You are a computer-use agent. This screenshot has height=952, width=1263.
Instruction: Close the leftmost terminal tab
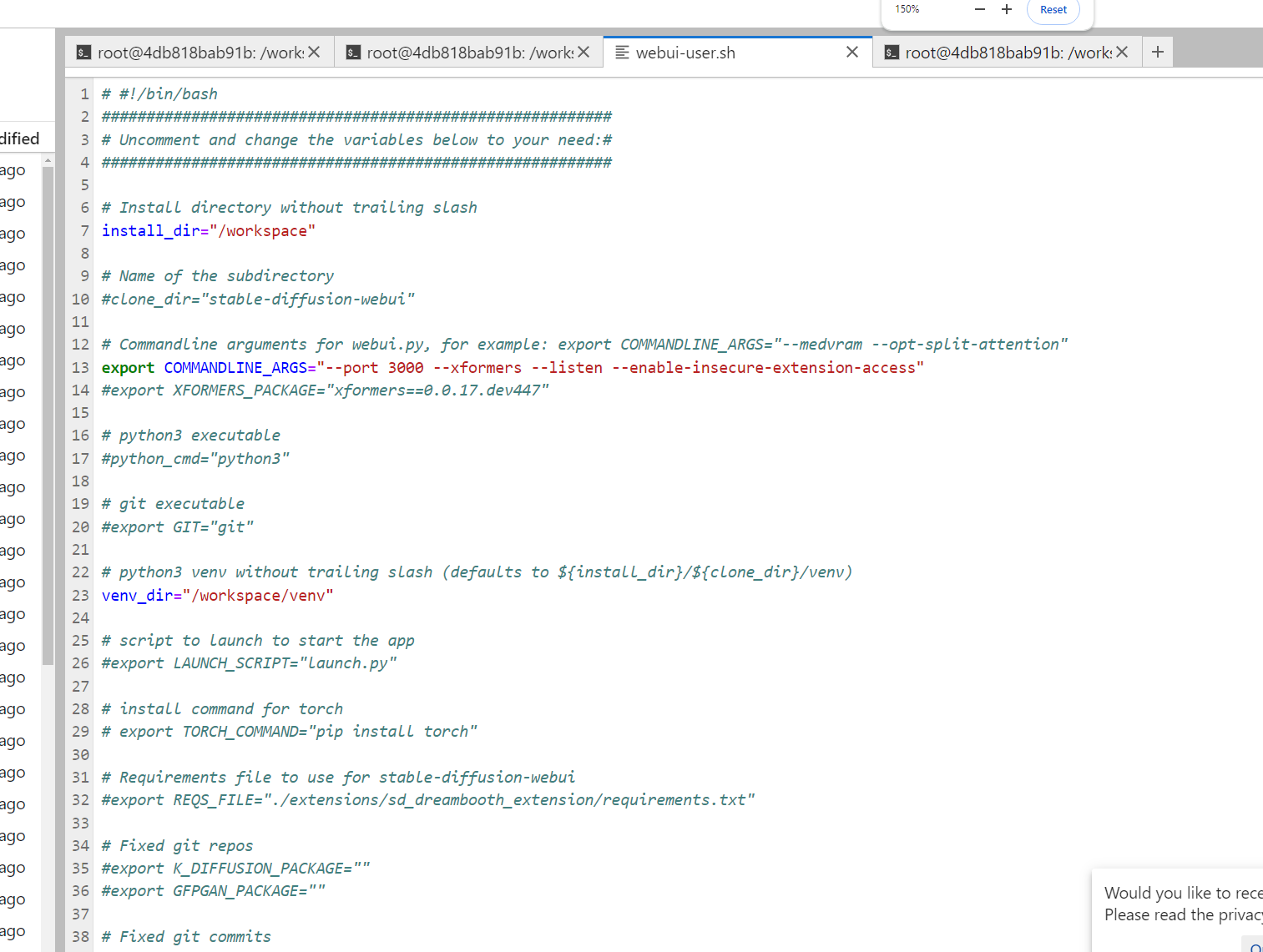[314, 52]
